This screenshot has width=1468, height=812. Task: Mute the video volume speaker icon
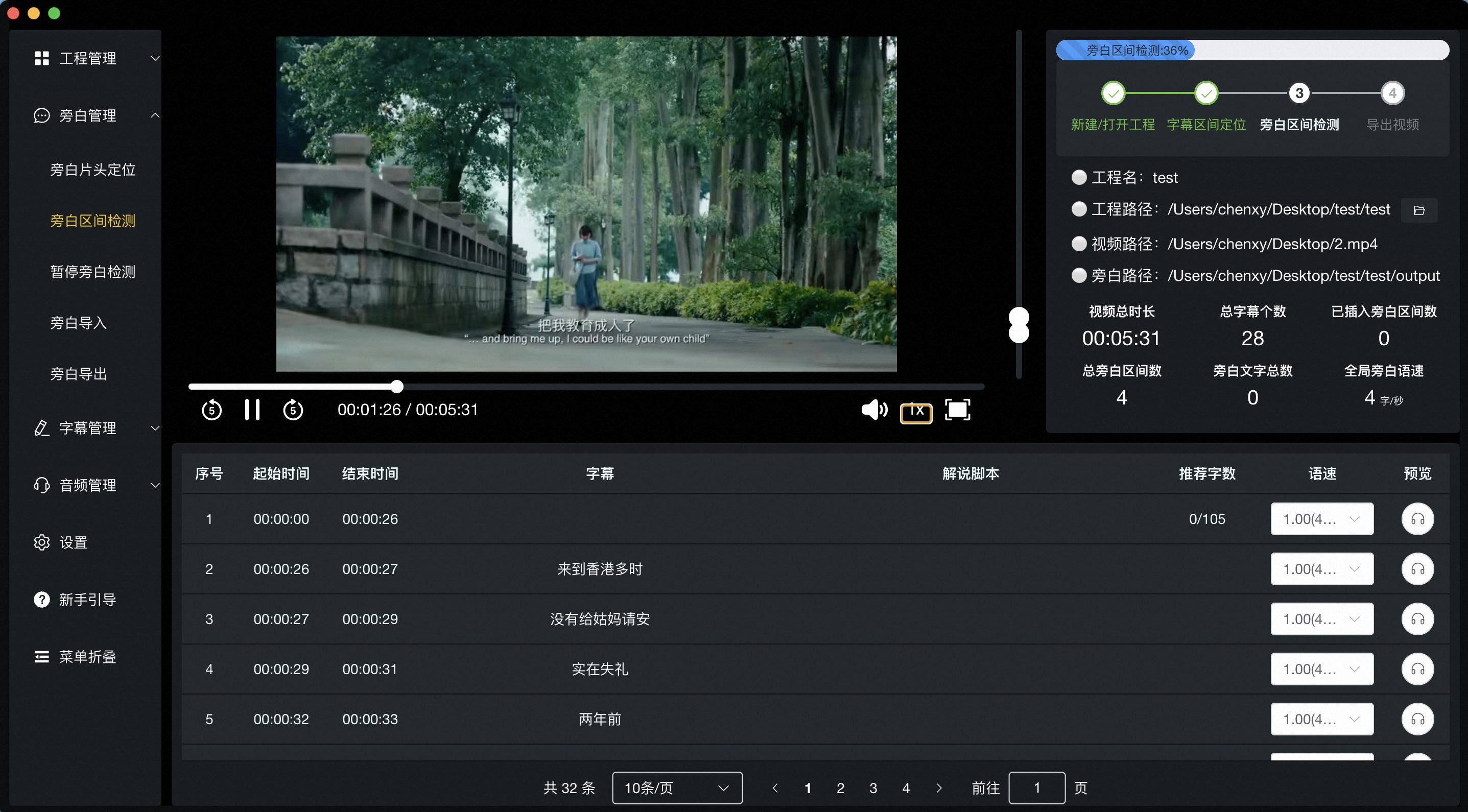tap(873, 410)
